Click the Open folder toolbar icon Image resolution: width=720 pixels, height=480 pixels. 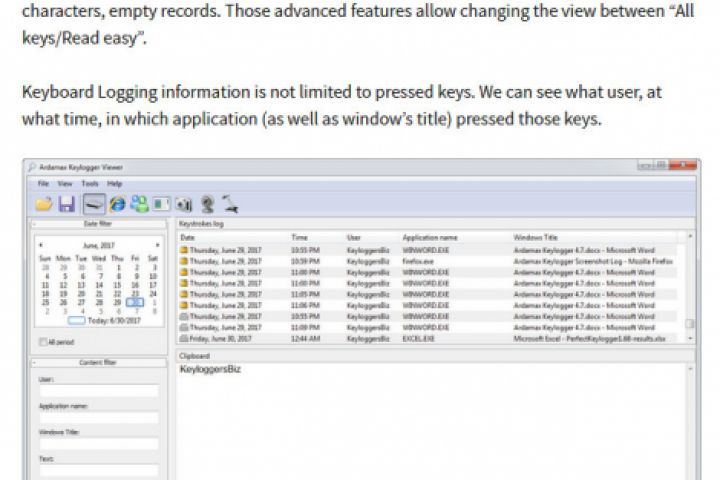(x=44, y=204)
